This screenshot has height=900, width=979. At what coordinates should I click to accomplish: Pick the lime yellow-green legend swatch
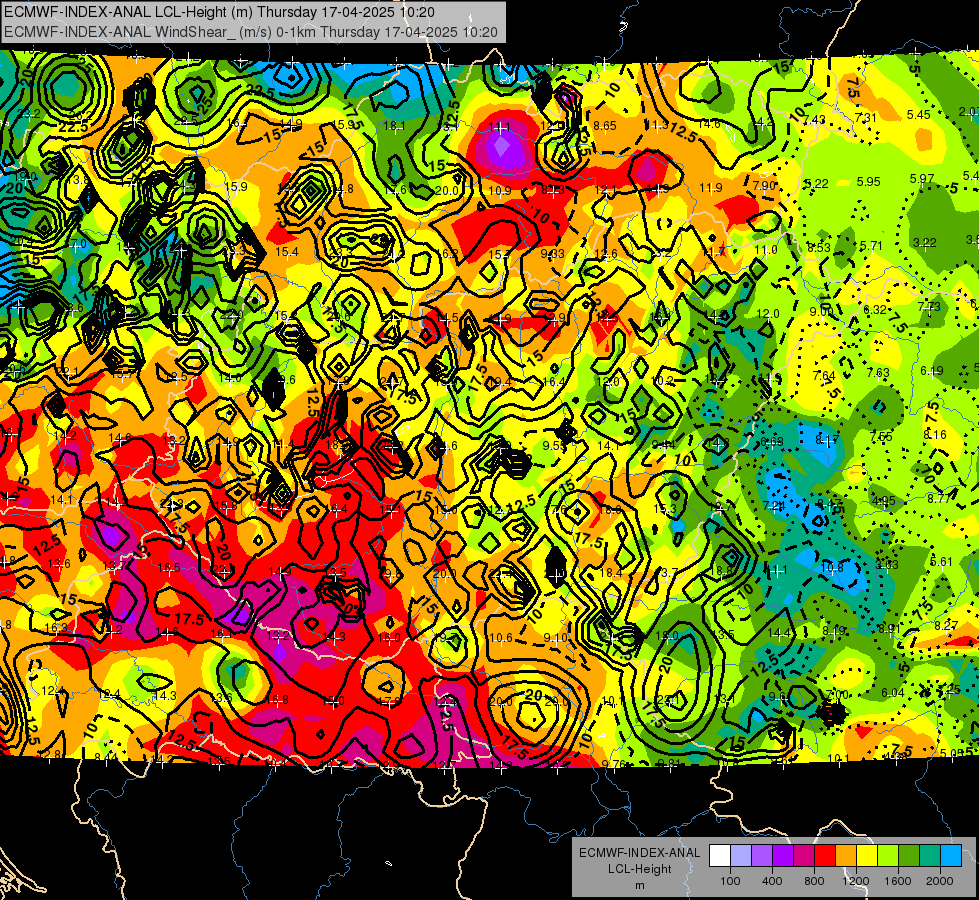(888, 856)
